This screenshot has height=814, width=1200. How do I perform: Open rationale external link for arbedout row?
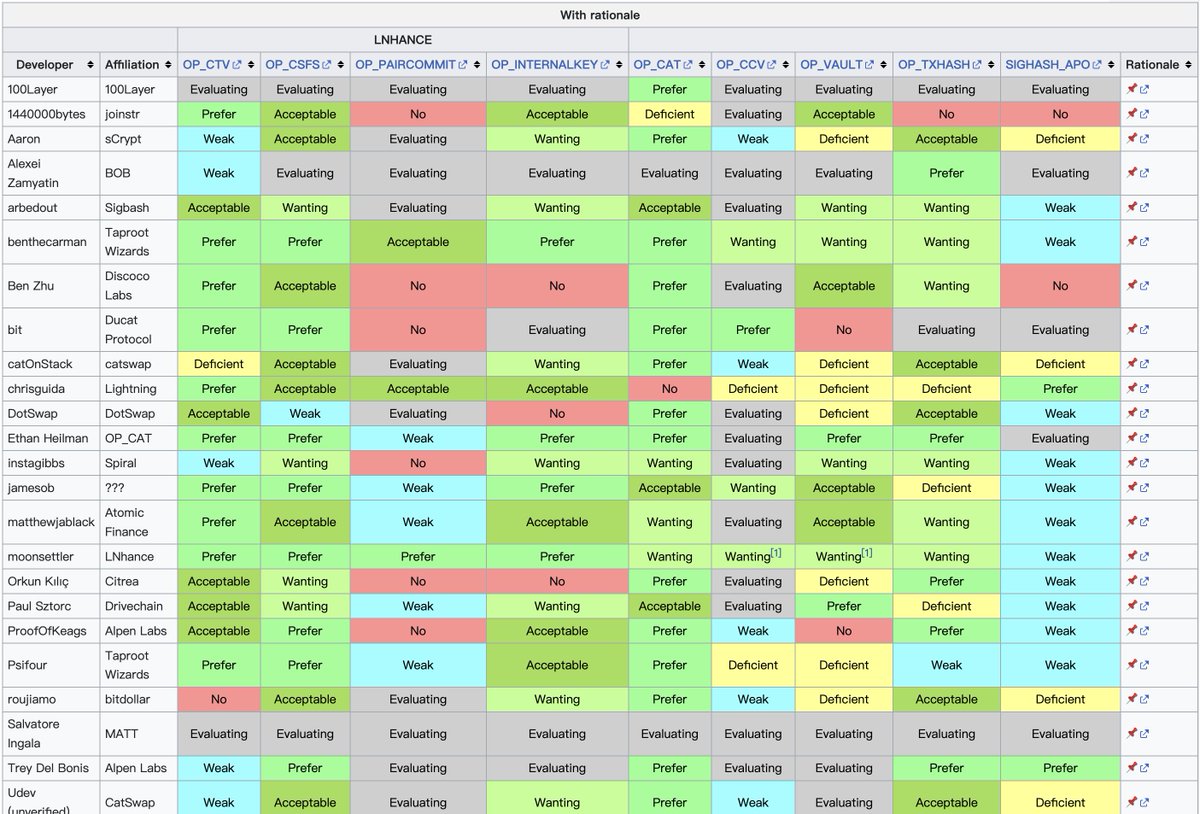1144,208
